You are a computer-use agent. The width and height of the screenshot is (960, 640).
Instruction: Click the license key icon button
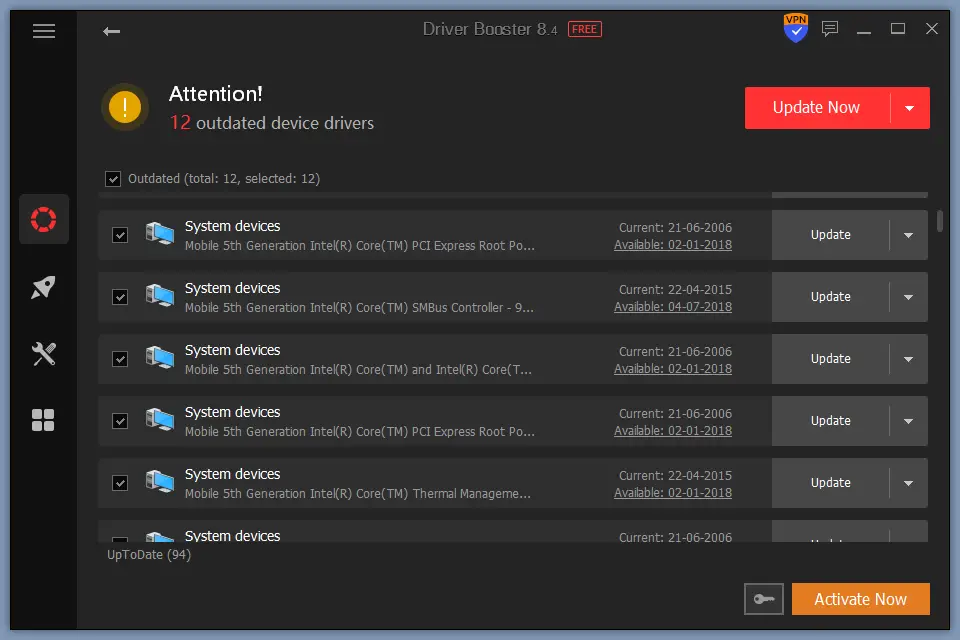tap(763, 598)
